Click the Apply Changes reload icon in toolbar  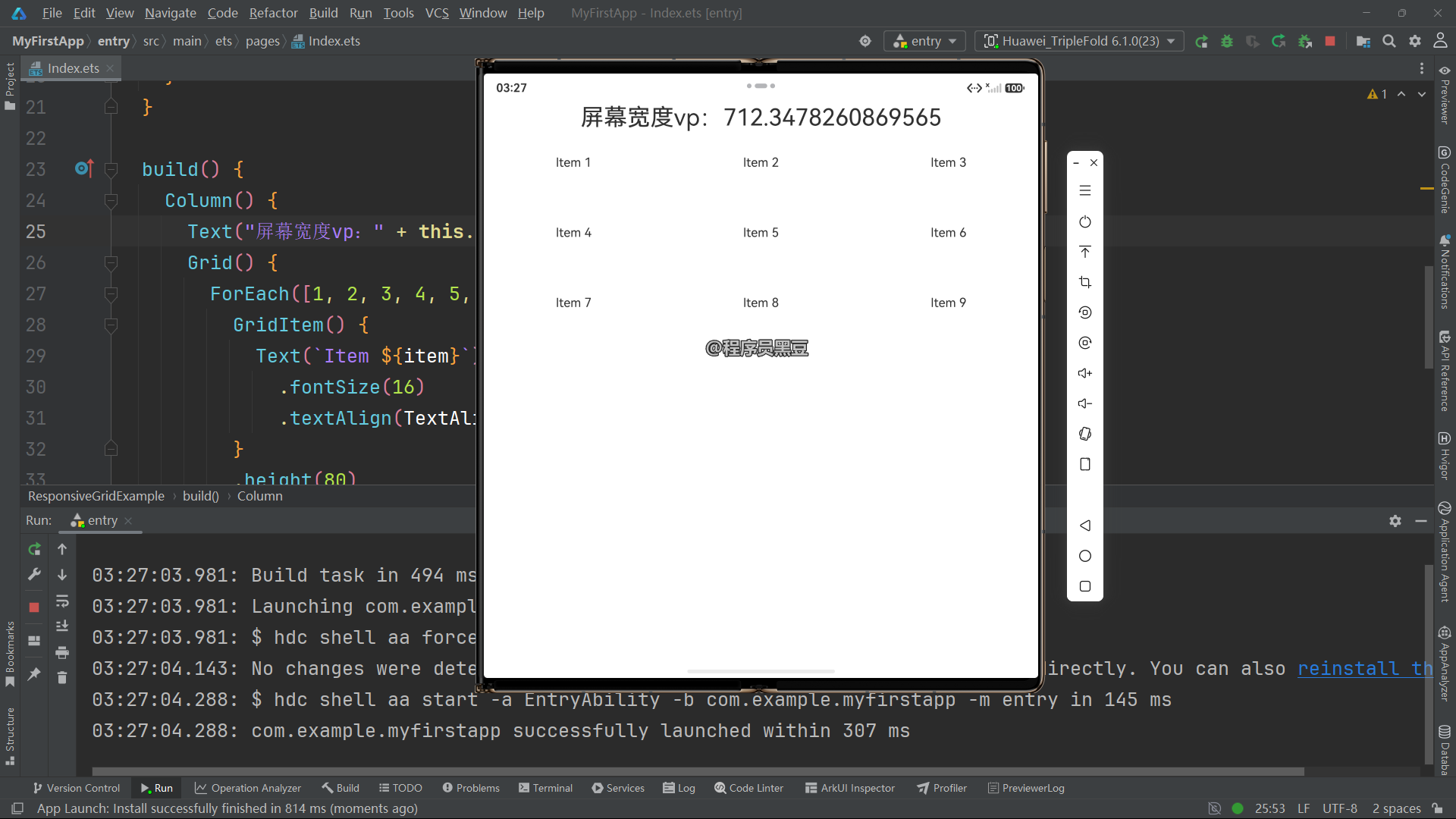1279,42
